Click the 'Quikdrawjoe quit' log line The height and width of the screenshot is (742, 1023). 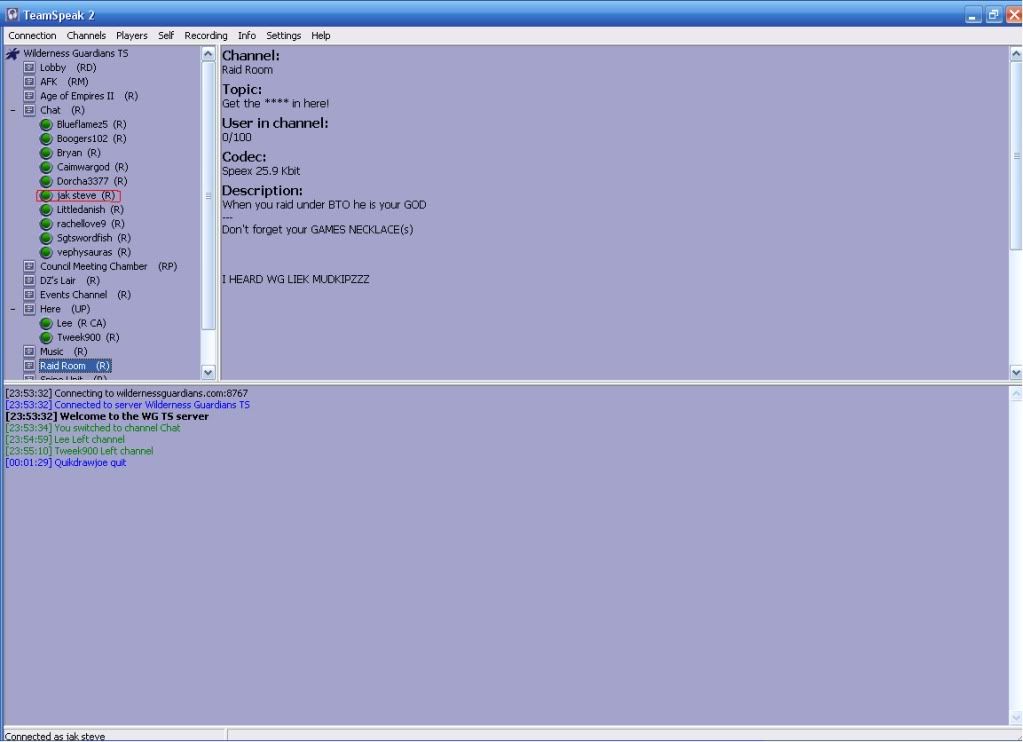coord(66,463)
